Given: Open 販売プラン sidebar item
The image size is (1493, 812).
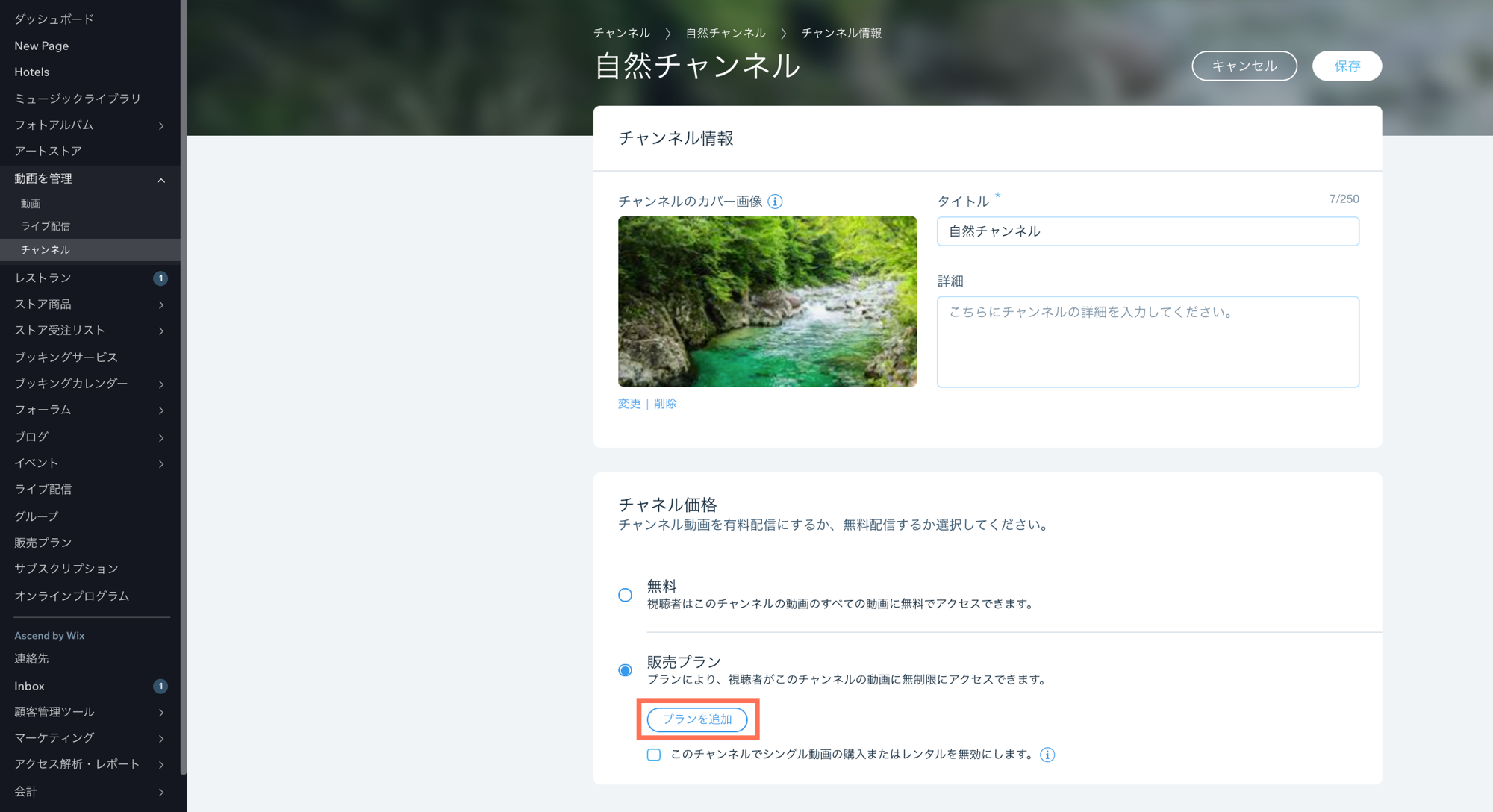Looking at the screenshot, I should click(x=43, y=543).
